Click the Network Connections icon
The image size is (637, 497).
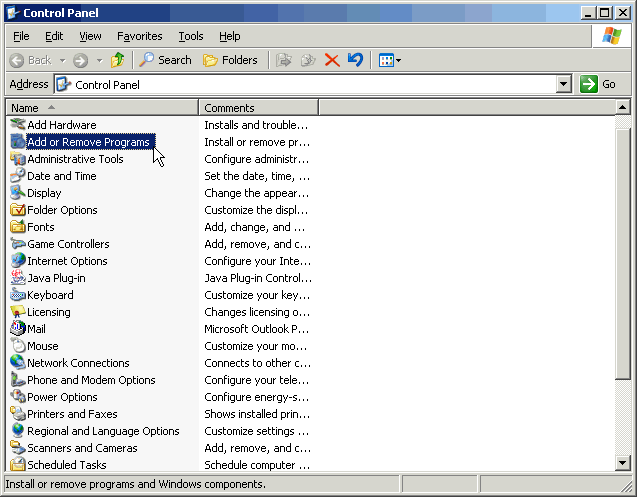[x=18, y=363]
